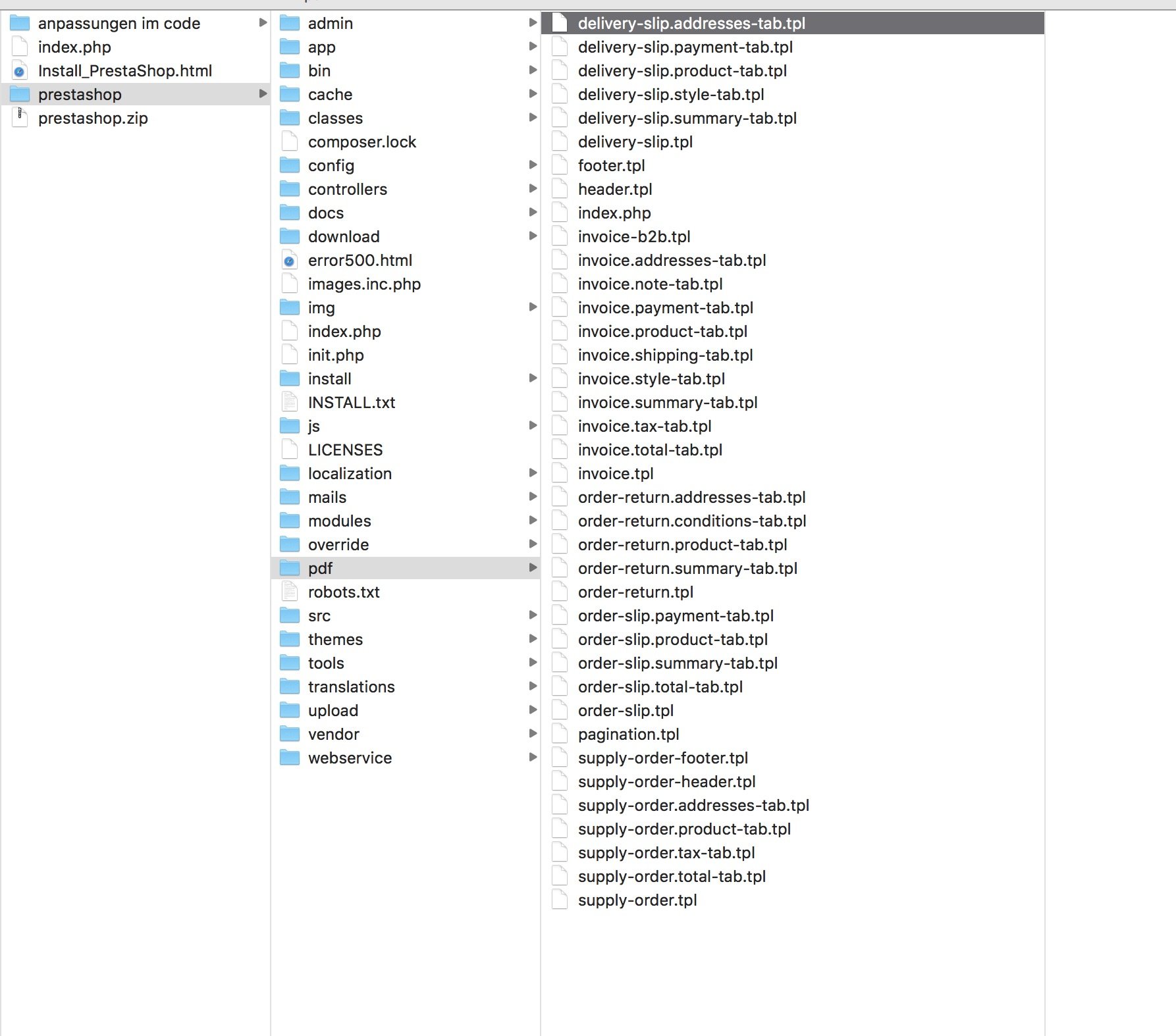Click the file icon beside footer.tpl
Screen dimensions: 1176x1036
click(560, 166)
